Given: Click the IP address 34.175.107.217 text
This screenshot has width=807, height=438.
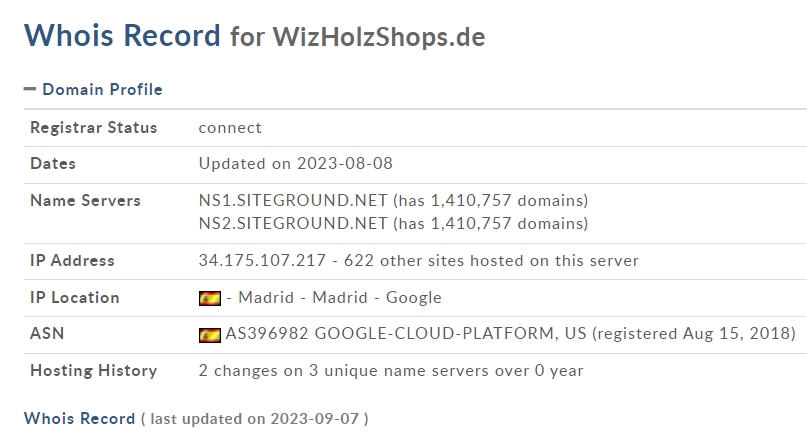Looking at the screenshot, I should click(262, 260).
